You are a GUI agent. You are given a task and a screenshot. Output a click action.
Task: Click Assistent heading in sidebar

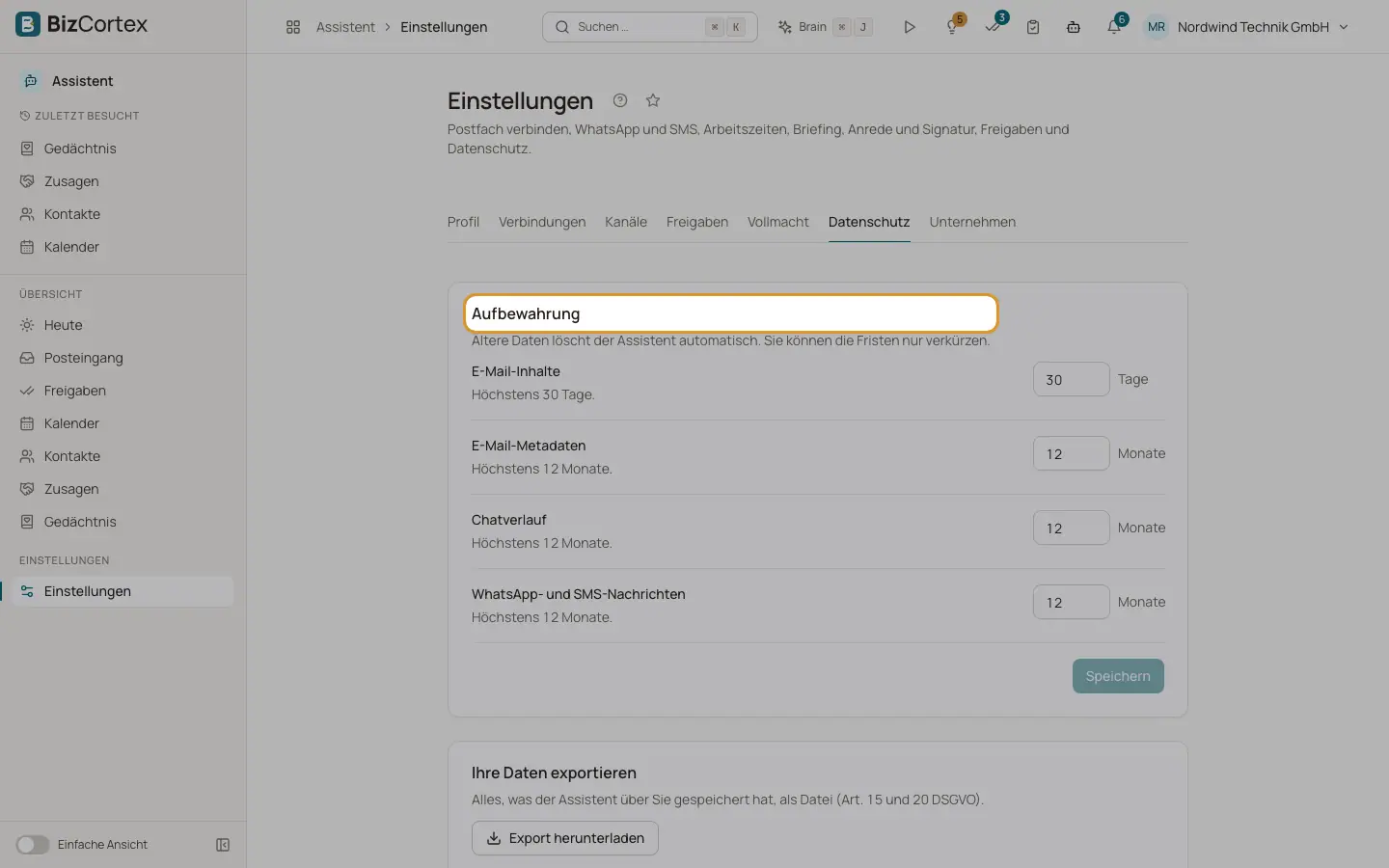point(82,81)
